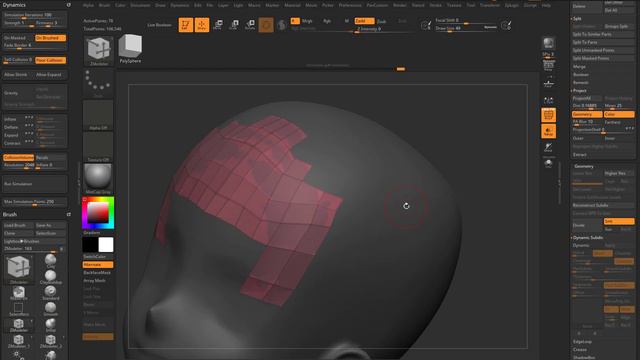Click the Divide button
640x360 pixels.
point(586,225)
